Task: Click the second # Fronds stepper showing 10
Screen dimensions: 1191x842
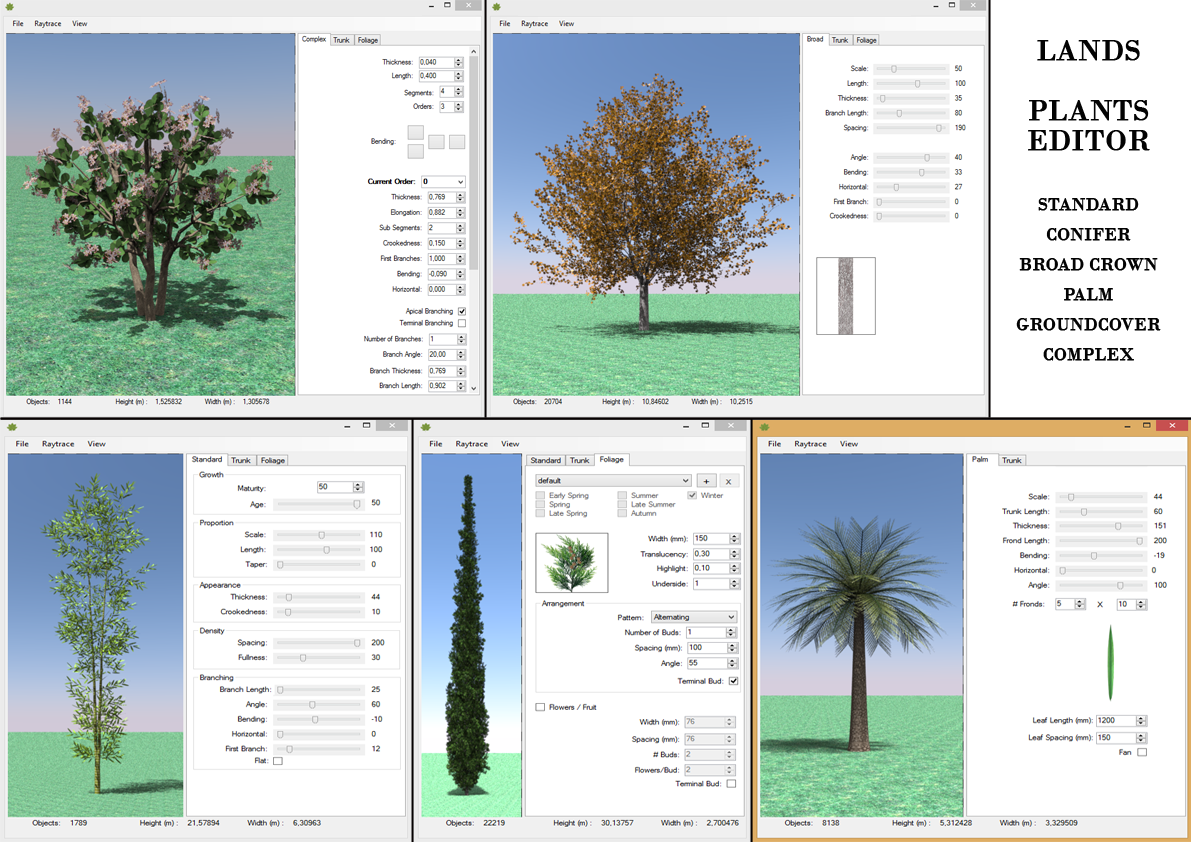Action: click(x=1141, y=604)
